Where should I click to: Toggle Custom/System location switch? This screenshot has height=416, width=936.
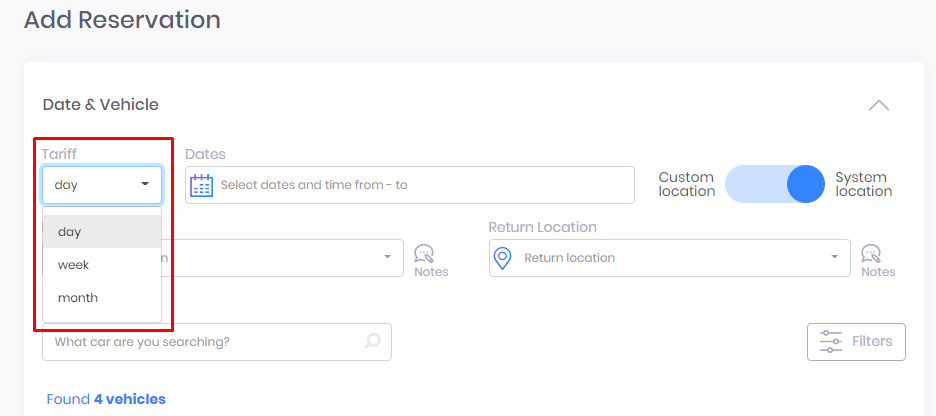click(x=775, y=184)
